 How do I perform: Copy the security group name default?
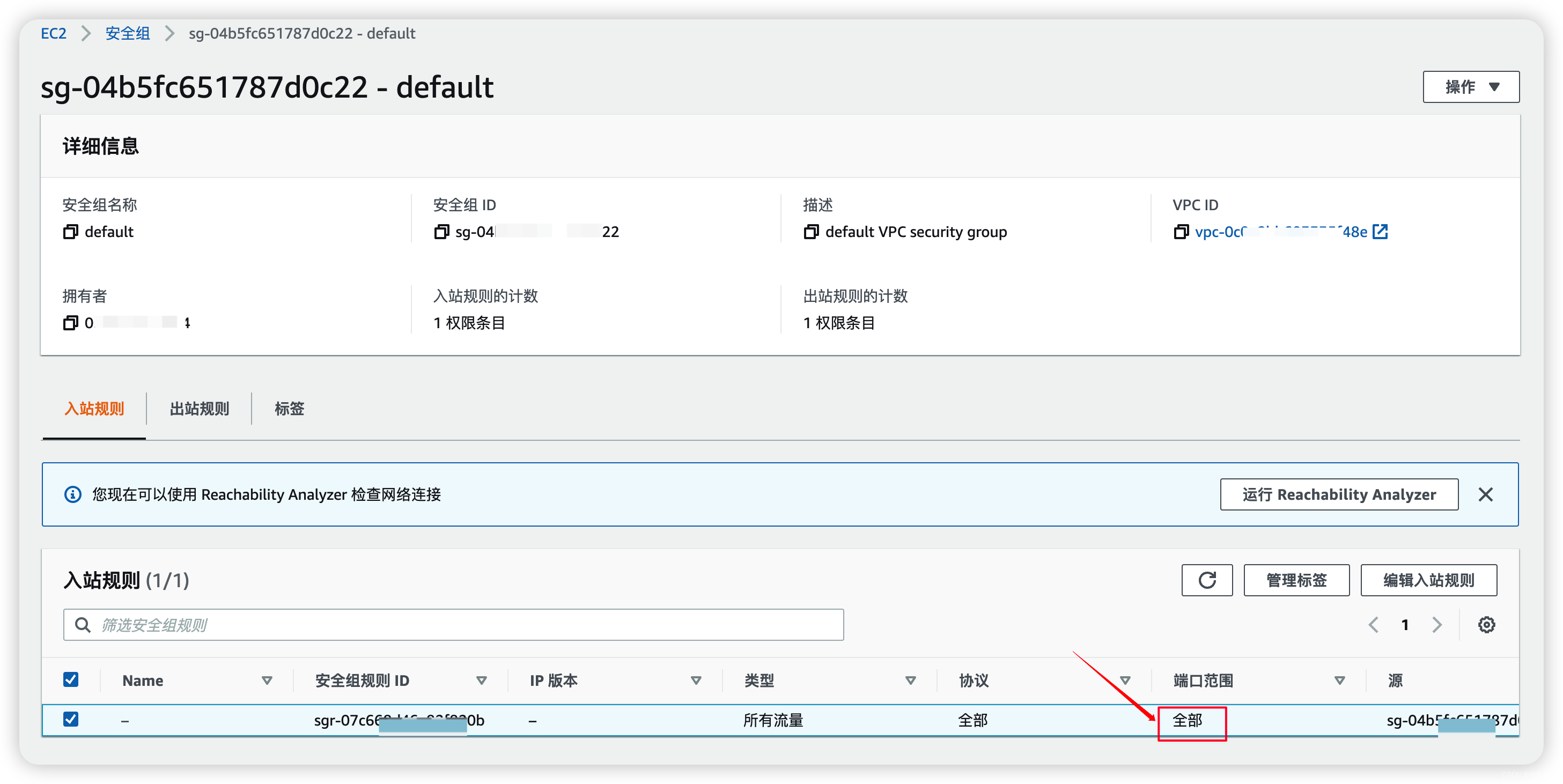click(70, 232)
